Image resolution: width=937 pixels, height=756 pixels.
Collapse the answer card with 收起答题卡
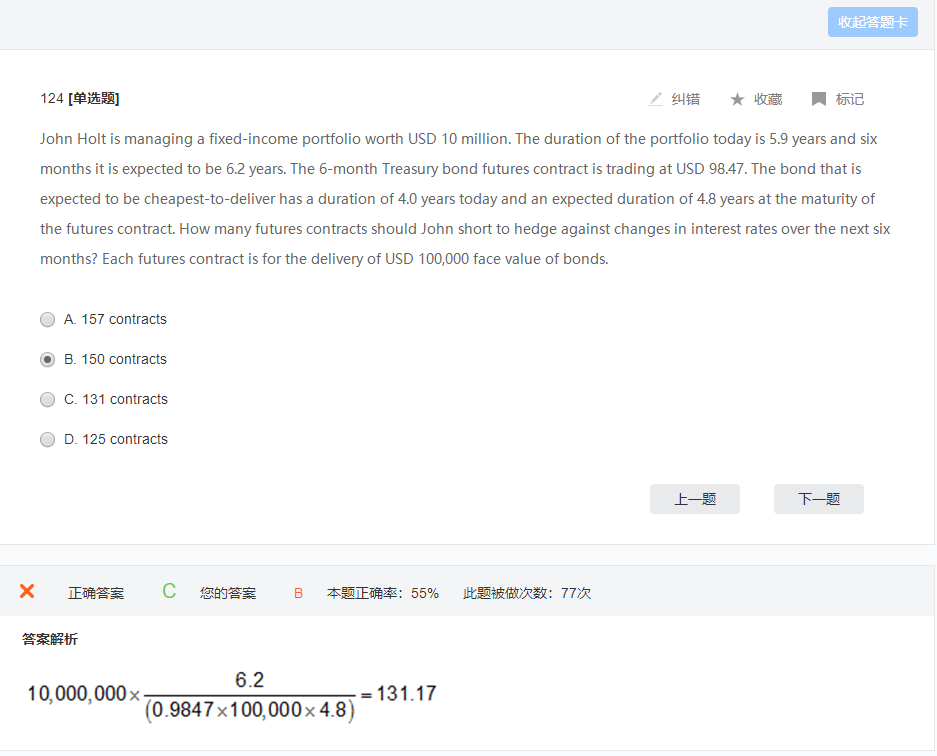coord(872,22)
